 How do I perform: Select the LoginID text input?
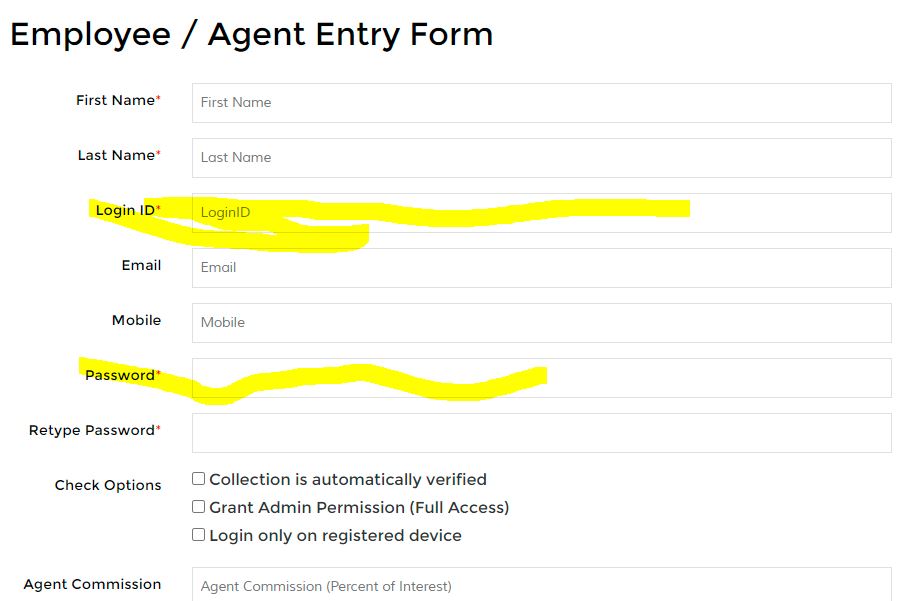pyautogui.click(x=541, y=213)
